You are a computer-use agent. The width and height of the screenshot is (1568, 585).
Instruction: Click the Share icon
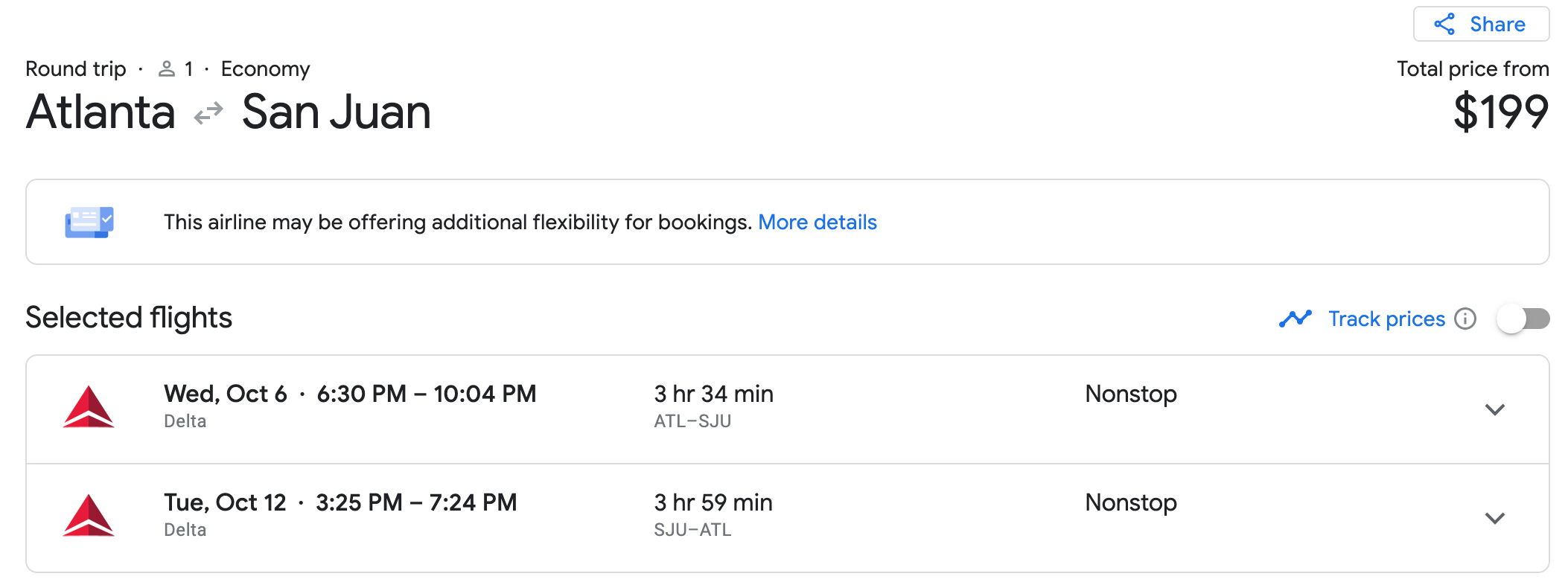1444,25
